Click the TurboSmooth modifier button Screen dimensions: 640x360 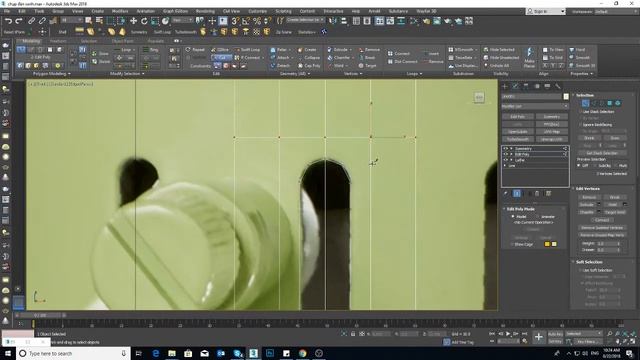tap(518, 139)
